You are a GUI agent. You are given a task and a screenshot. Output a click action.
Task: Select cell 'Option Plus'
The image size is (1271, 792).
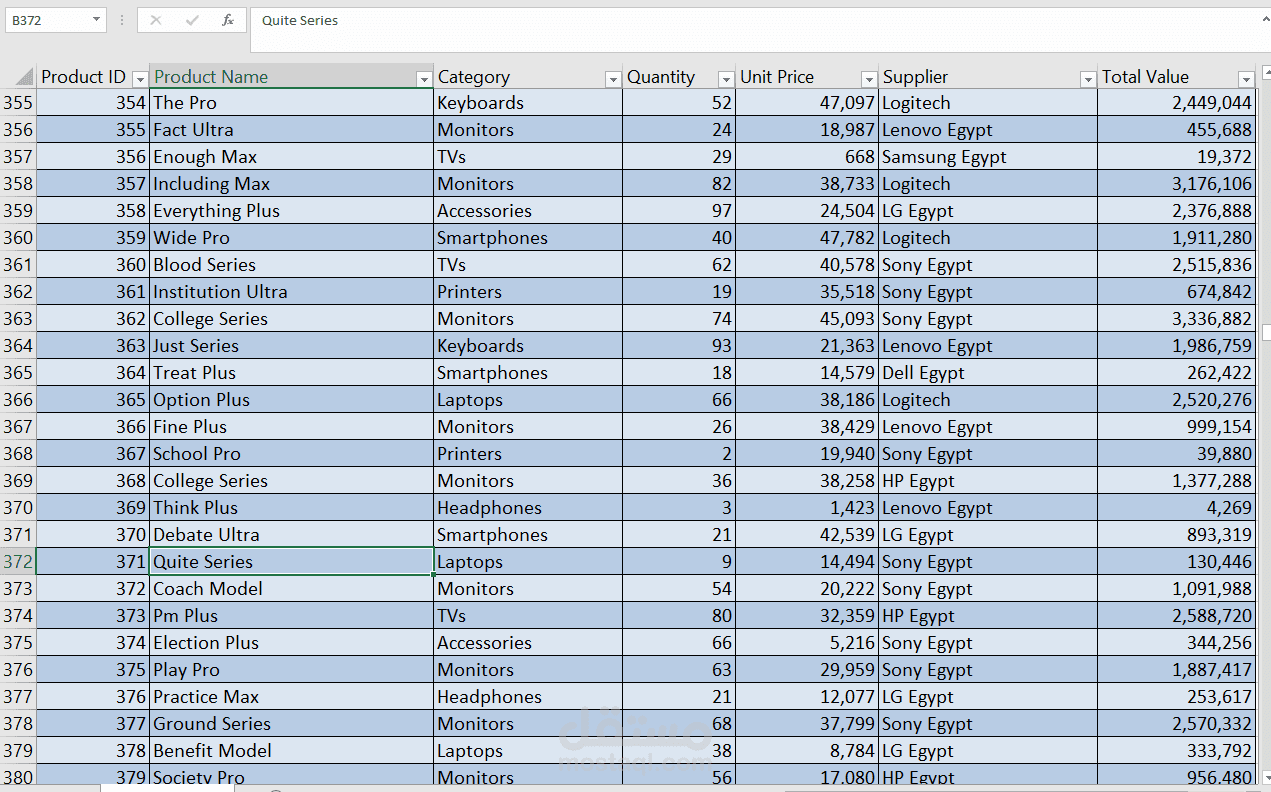coord(291,400)
